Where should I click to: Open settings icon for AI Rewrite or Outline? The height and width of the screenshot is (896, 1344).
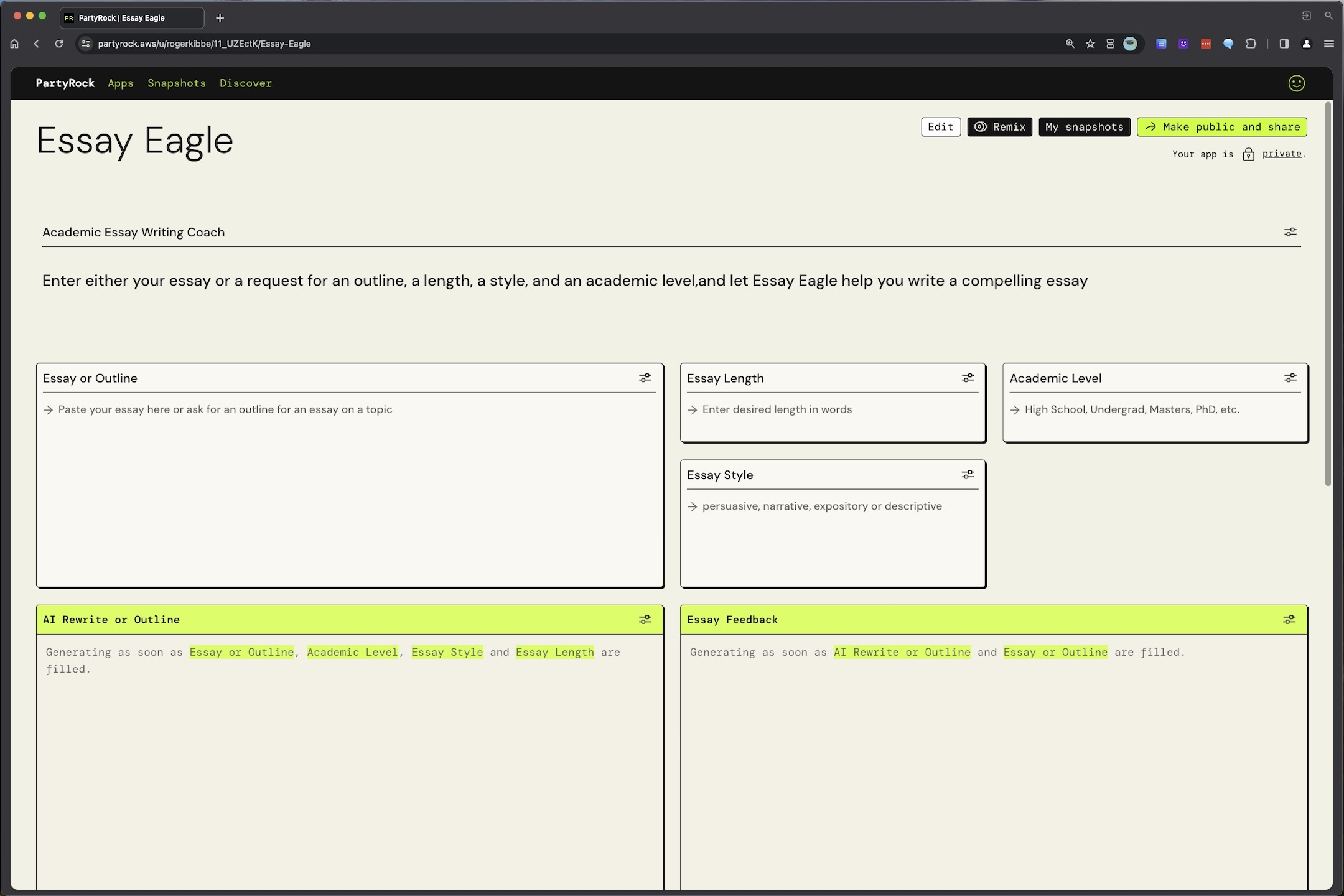645,620
